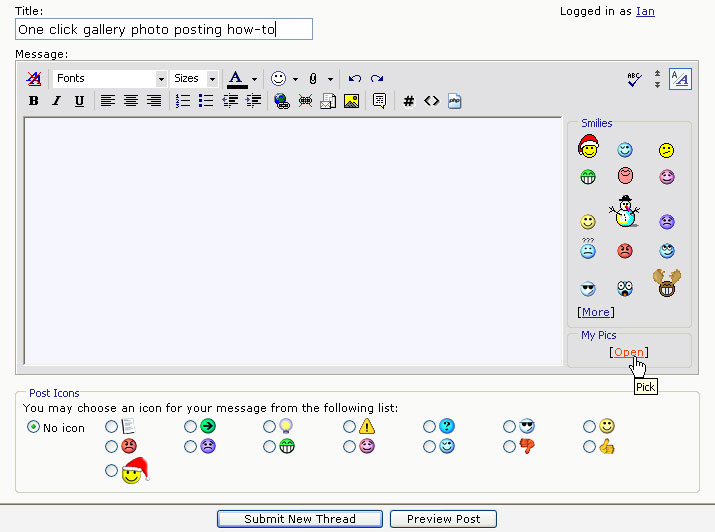Image resolution: width=715 pixels, height=532 pixels.
Task: Toggle bold formatting in the editor toolbar
Action: 33,101
